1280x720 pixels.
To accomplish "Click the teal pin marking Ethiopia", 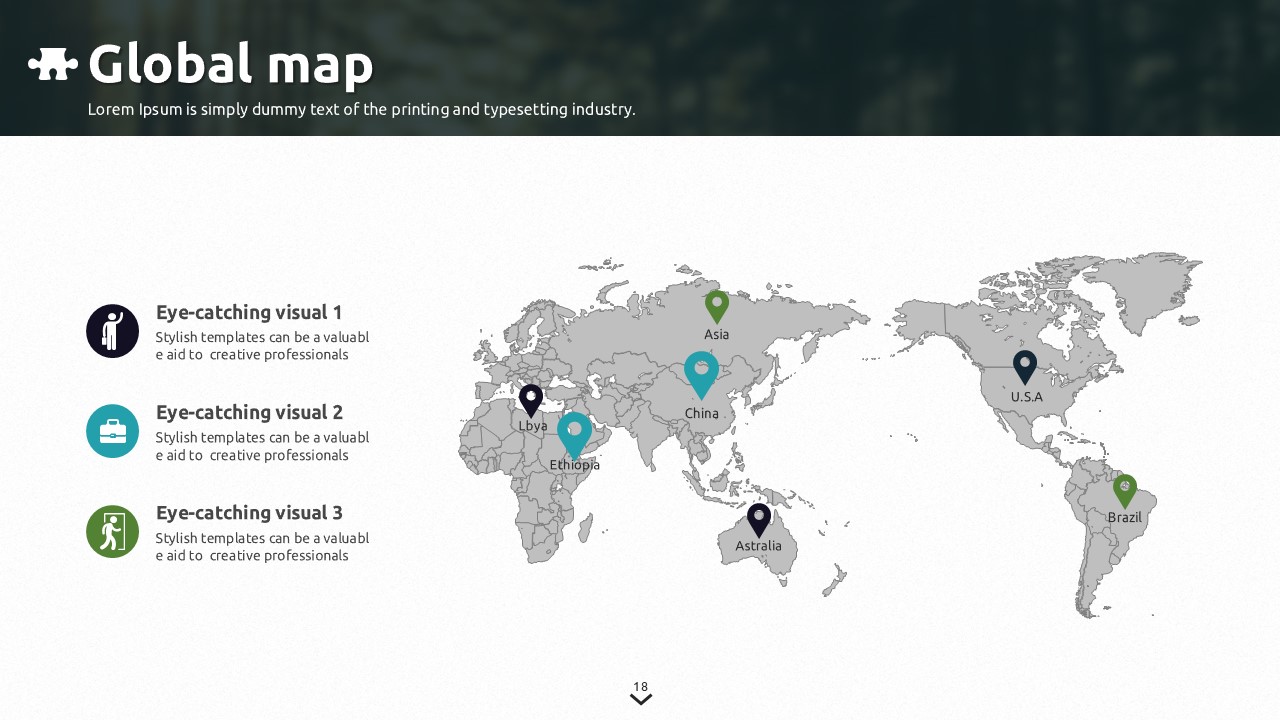I will point(574,433).
